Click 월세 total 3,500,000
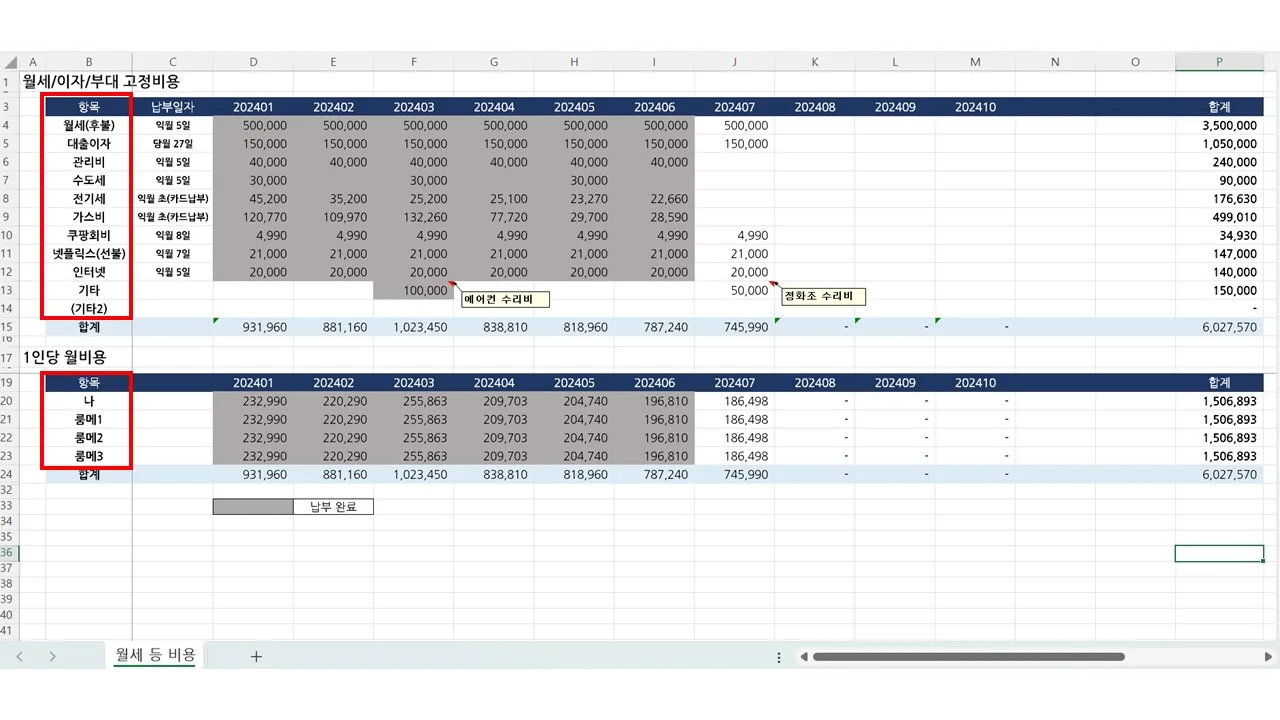 [x=1219, y=126]
